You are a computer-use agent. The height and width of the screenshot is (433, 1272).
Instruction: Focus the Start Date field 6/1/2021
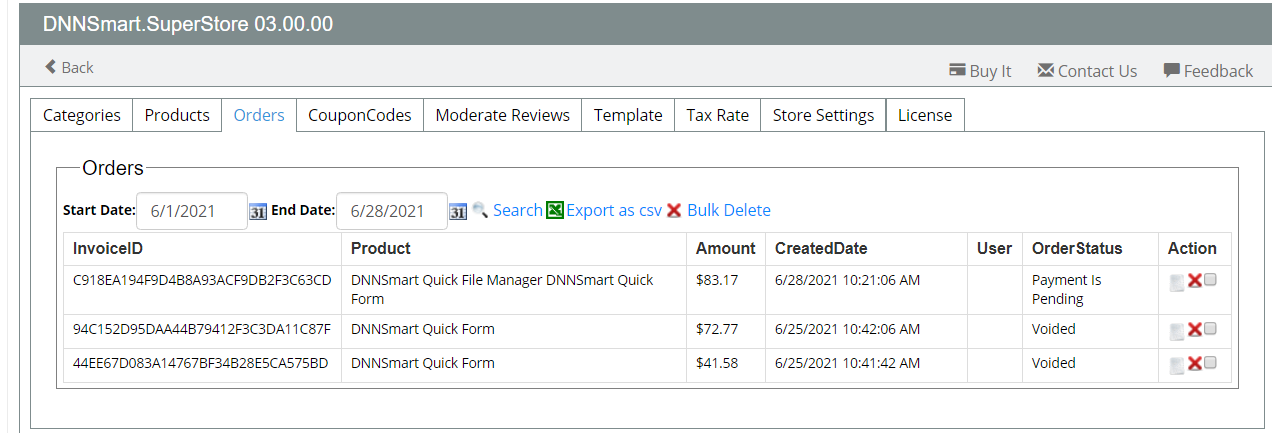(192, 211)
